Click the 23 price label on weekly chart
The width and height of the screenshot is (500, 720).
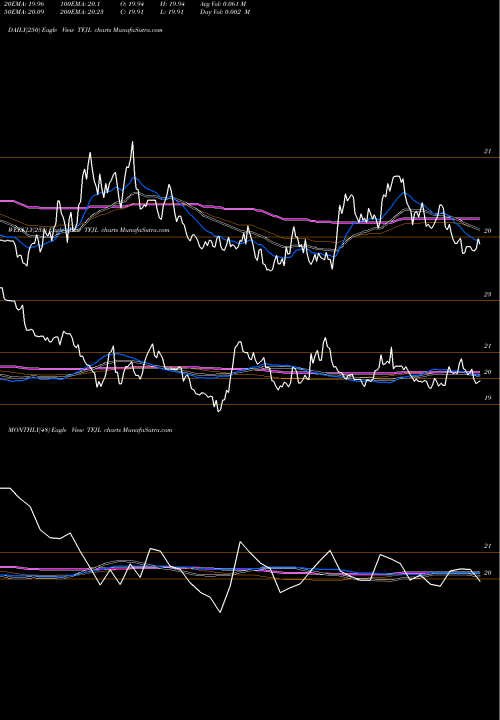click(488, 294)
